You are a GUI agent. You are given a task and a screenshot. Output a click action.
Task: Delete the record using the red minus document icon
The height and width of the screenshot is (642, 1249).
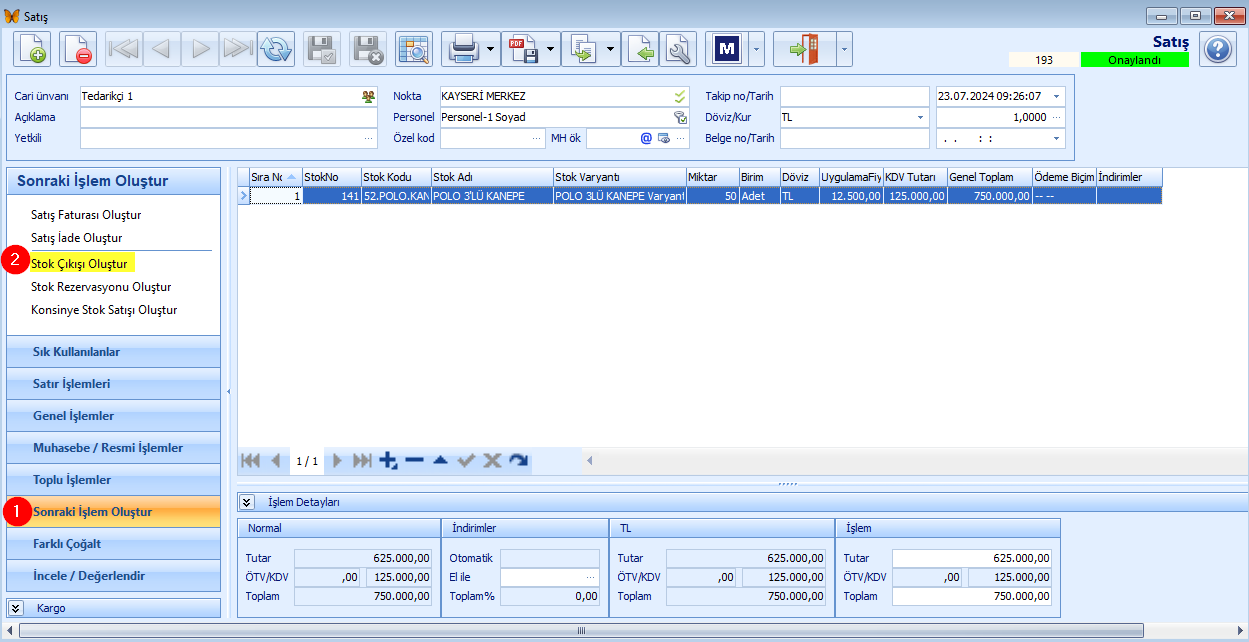pyautogui.click(x=78, y=48)
